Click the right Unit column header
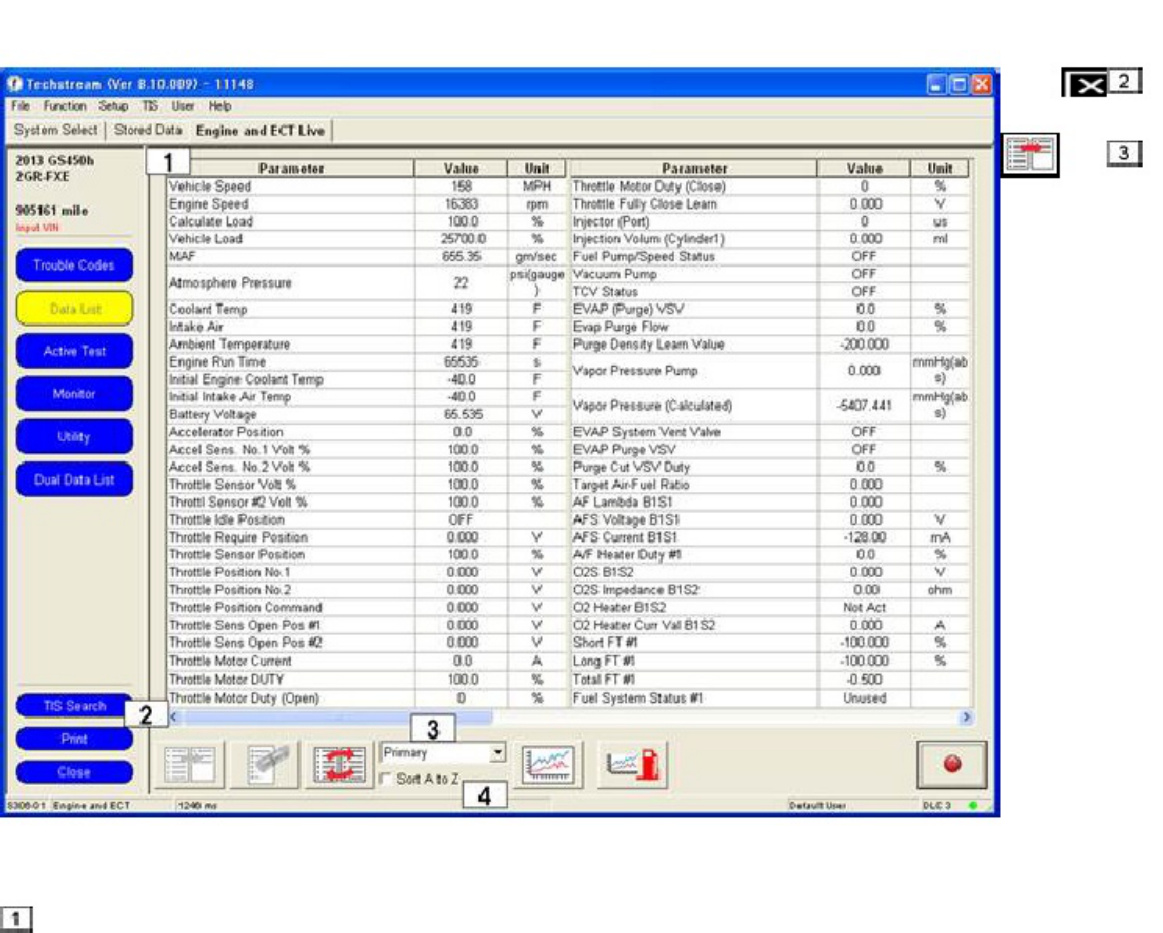The height and width of the screenshot is (933, 1163). (940, 168)
